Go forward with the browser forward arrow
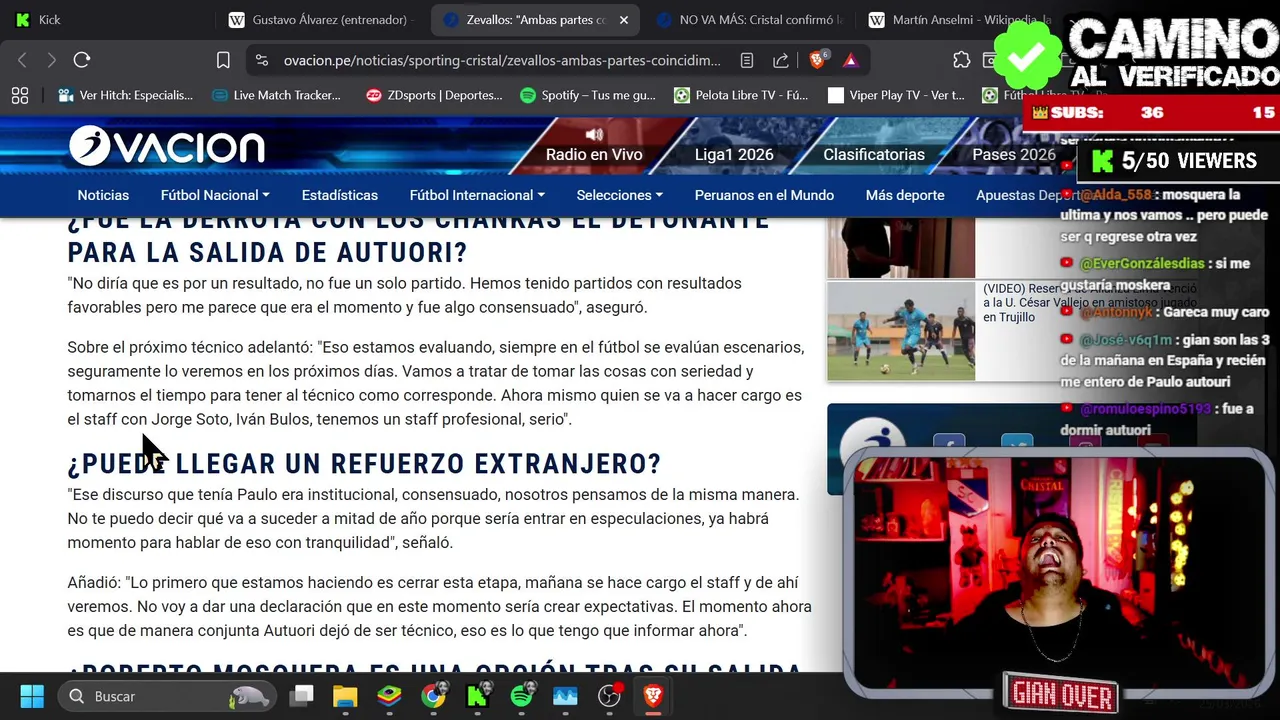Screen dimensions: 1280x720 52,60
